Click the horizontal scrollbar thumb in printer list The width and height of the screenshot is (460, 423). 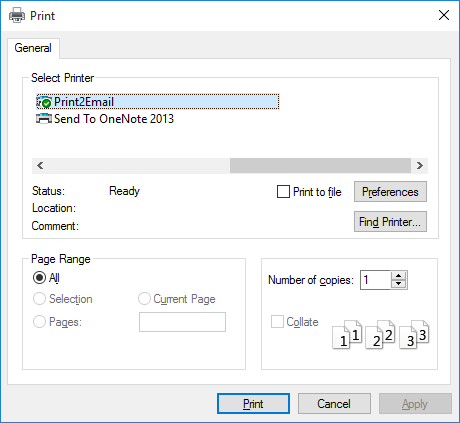(320, 165)
